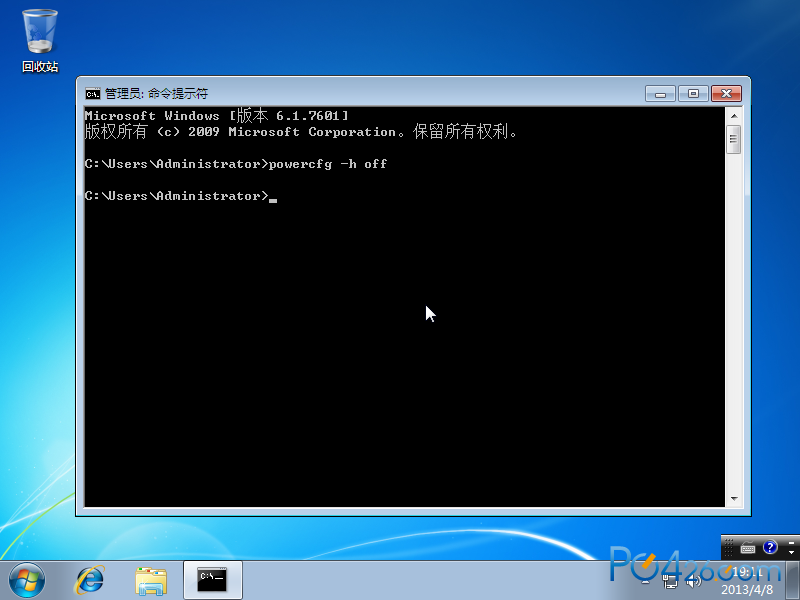
Task: Minimize the command prompt window
Action: pyautogui.click(x=660, y=94)
